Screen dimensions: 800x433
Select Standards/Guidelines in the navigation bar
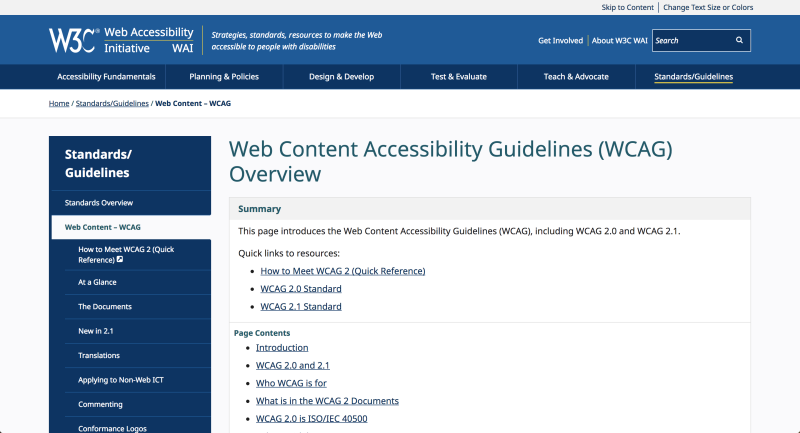pyautogui.click(x=693, y=77)
